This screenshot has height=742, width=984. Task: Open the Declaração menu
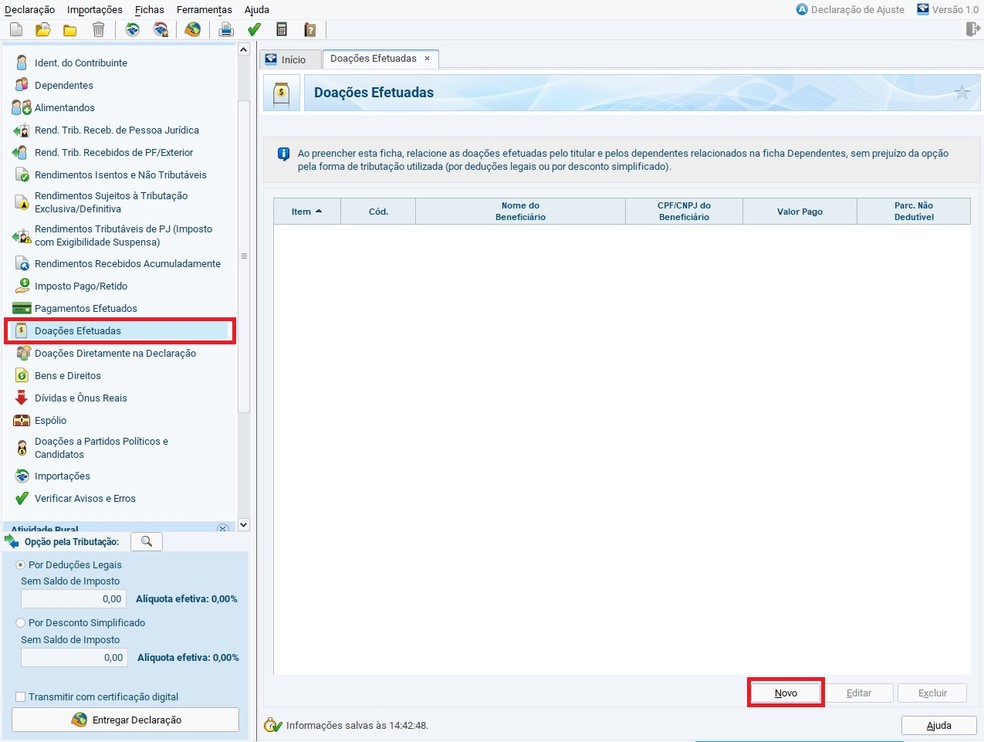[x=29, y=9]
